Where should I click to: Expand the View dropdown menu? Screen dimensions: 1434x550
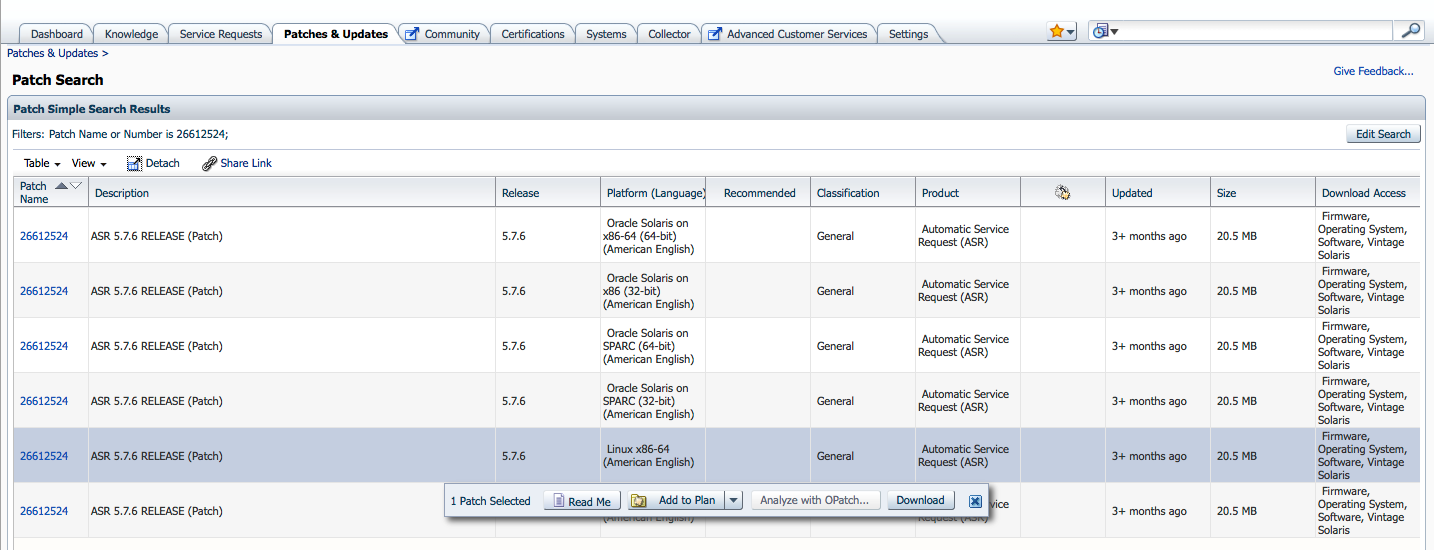click(89, 163)
